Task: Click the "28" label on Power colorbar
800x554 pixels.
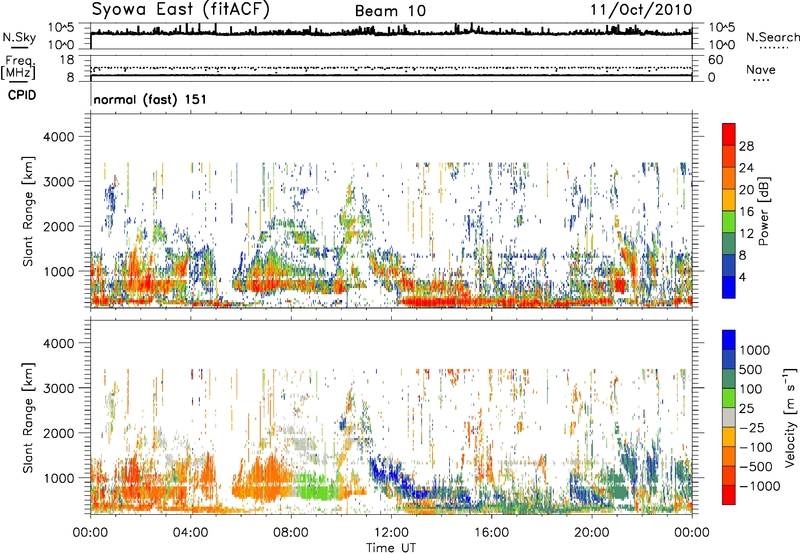Action: coord(746,146)
